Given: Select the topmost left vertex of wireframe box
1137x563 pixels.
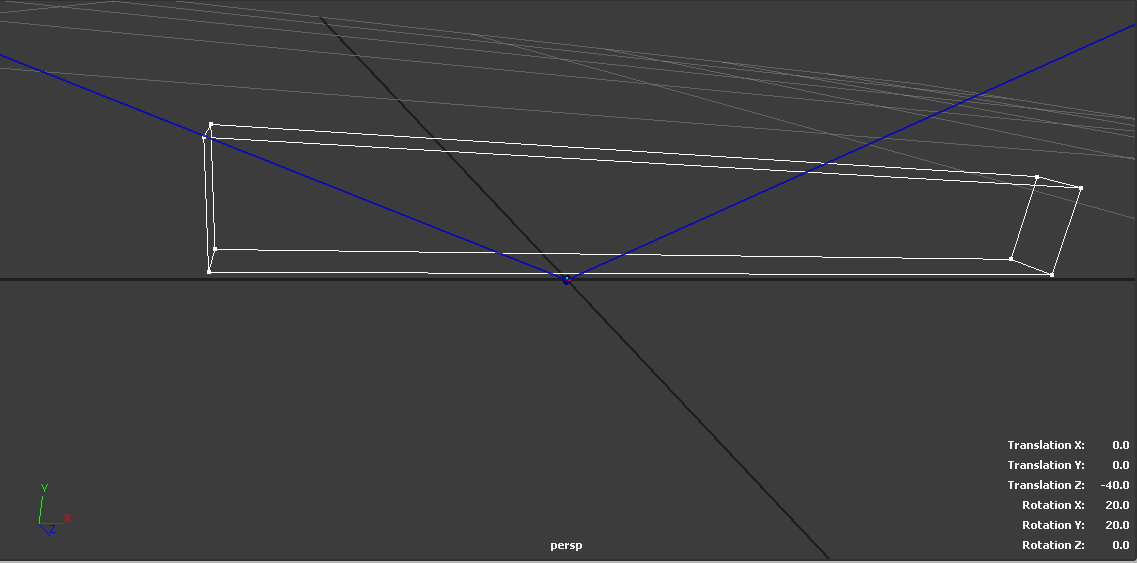Looking at the screenshot, I should tap(211, 125).
